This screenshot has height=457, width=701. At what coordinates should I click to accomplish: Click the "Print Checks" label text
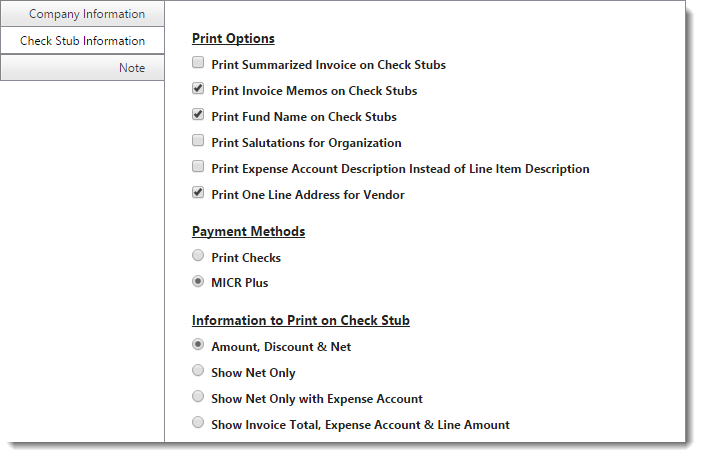pyautogui.click(x=246, y=258)
